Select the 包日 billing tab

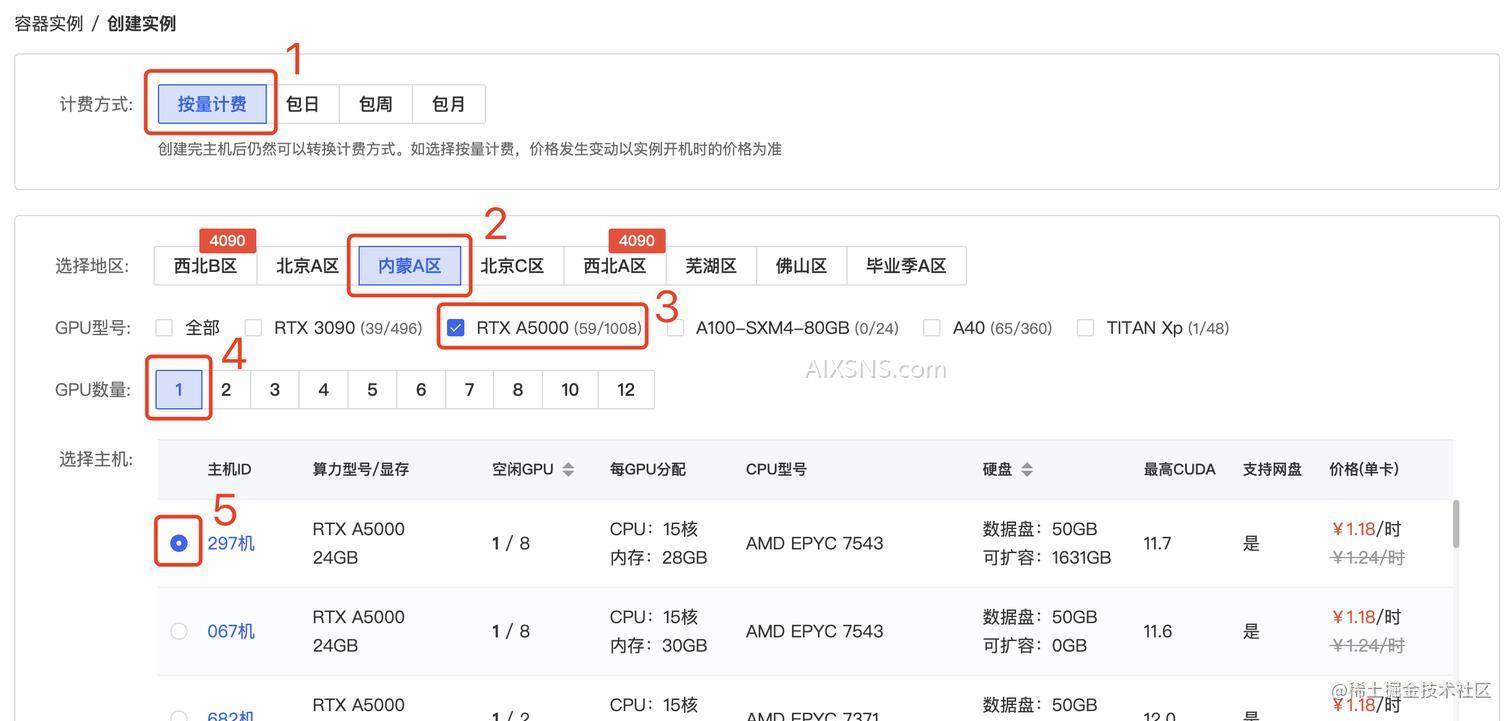(302, 103)
